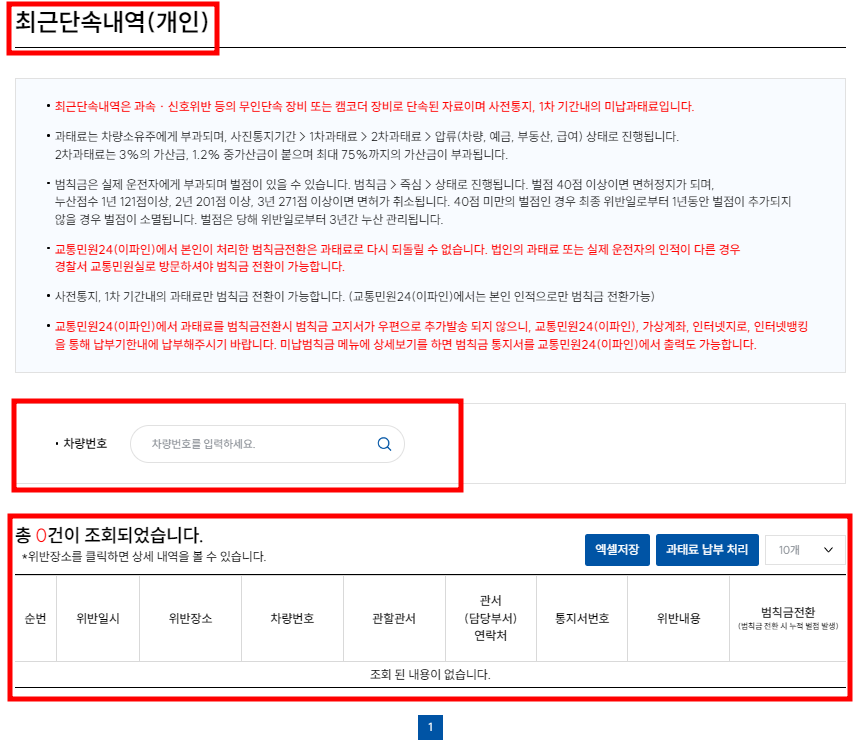Select page 1 in the pagination

pyautogui.click(x=429, y=729)
